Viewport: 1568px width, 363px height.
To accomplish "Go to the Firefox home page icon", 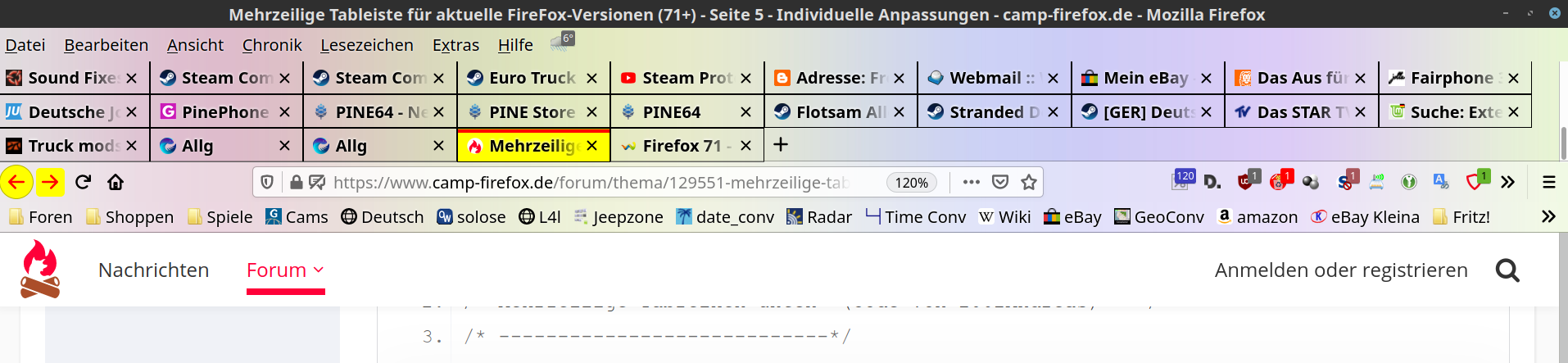I will pyautogui.click(x=116, y=182).
